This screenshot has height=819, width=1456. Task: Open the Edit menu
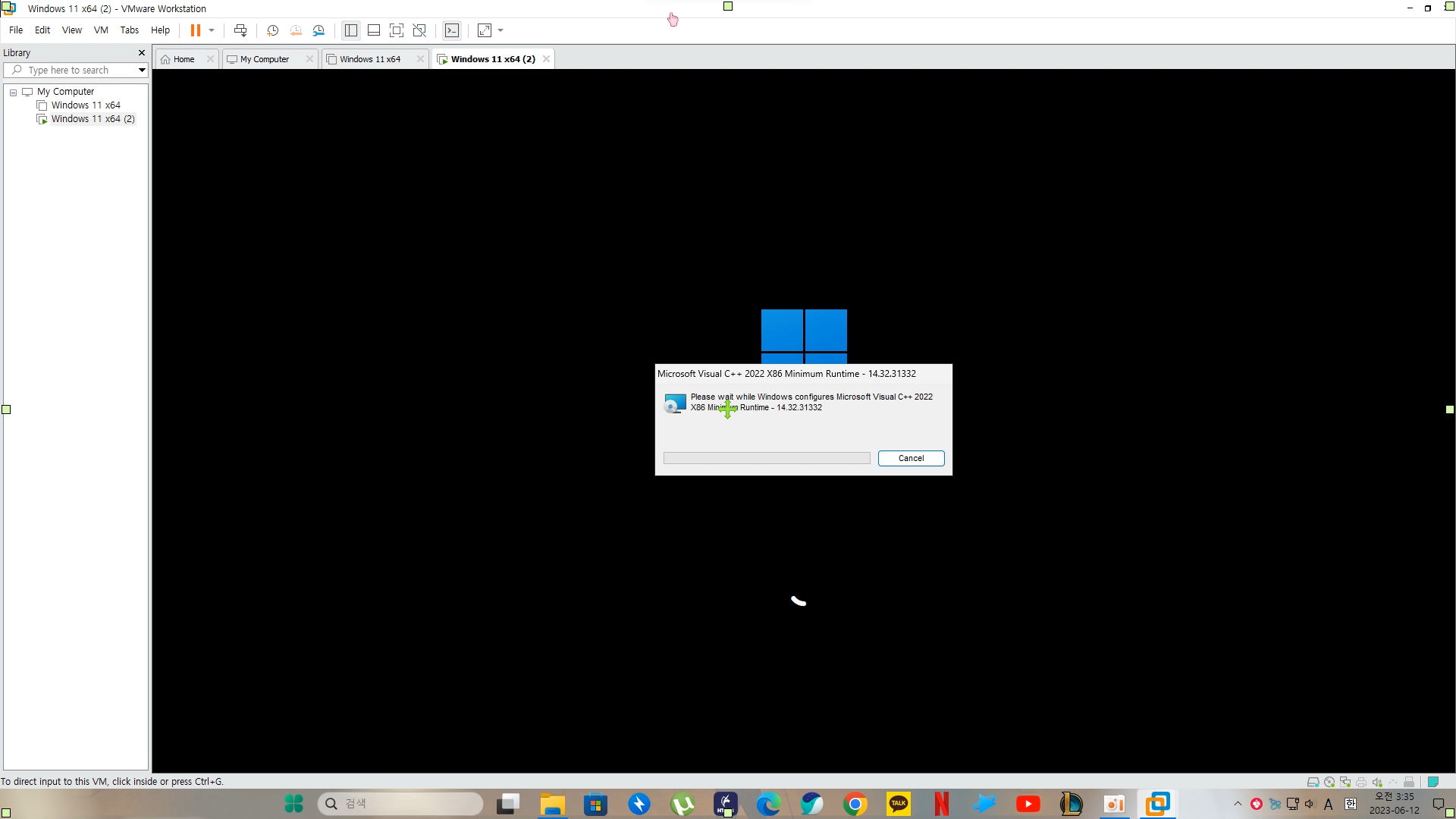click(42, 30)
